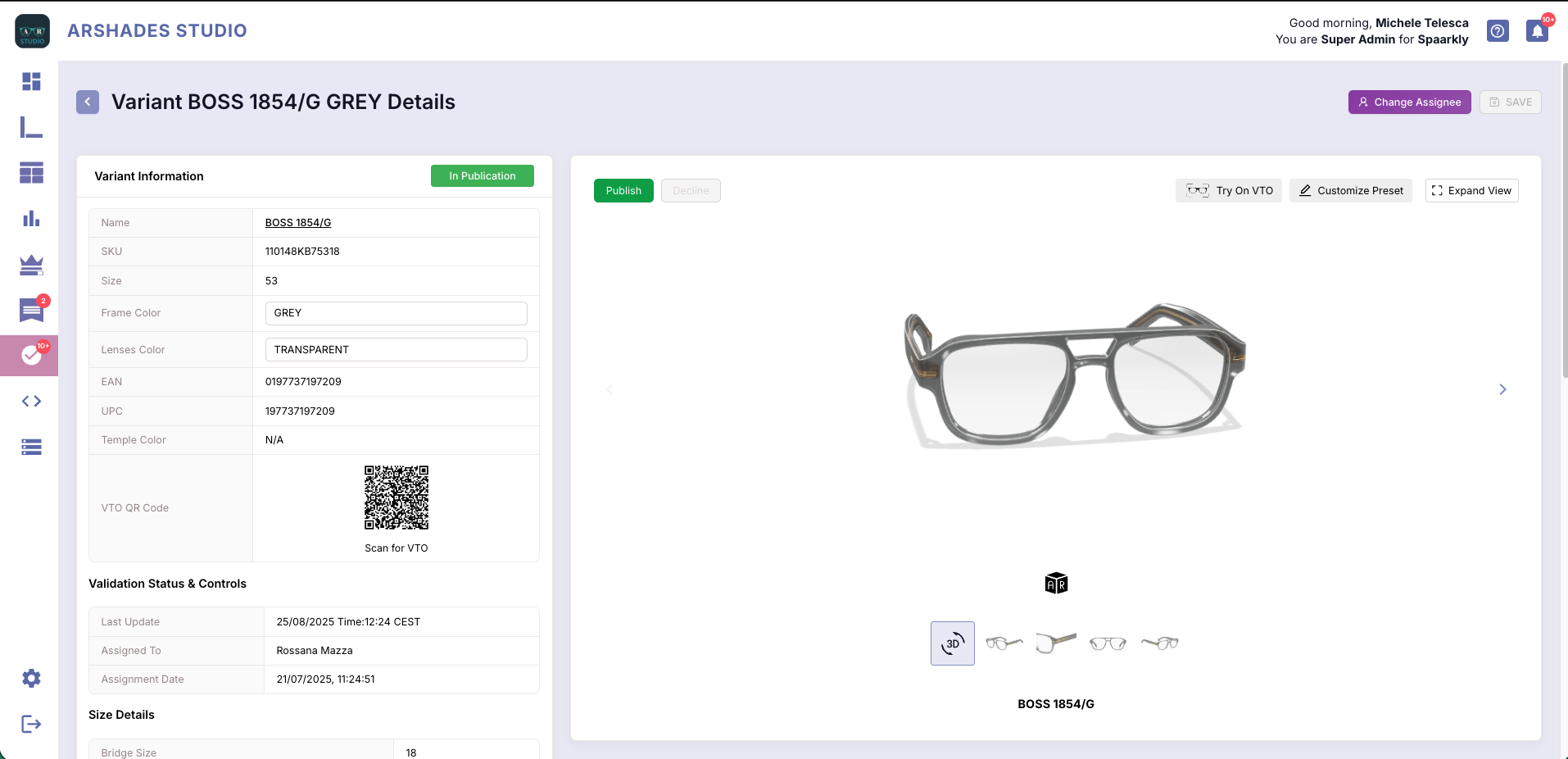The image size is (1568, 759).
Task: Open the settings gear icon
Action: [x=31, y=678]
